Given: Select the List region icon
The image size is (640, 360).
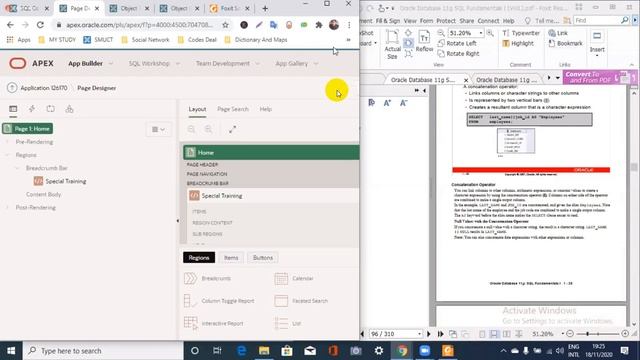Looking at the screenshot, I should pos(281,323).
